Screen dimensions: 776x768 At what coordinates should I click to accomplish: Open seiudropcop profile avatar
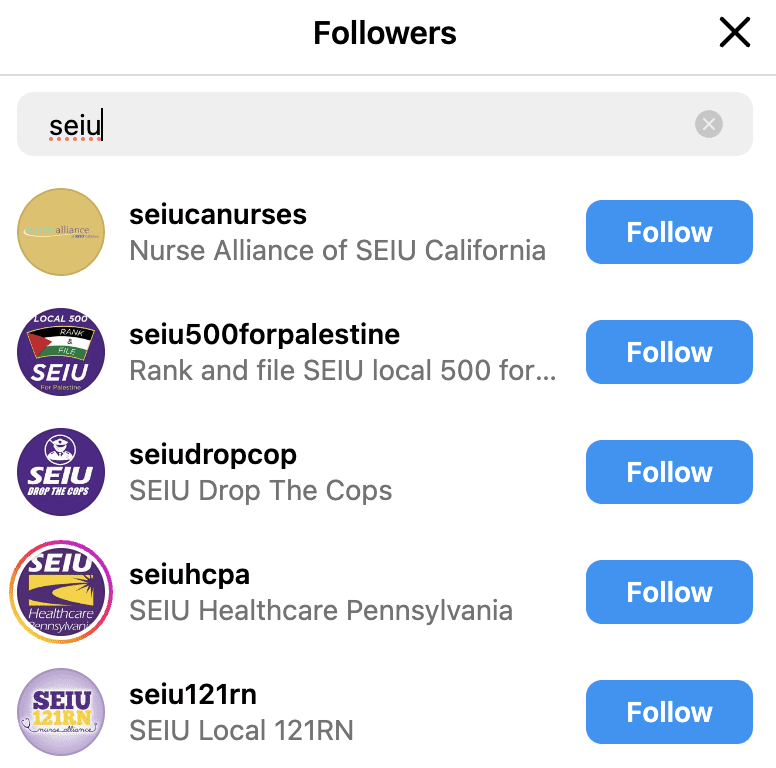point(61,472)
